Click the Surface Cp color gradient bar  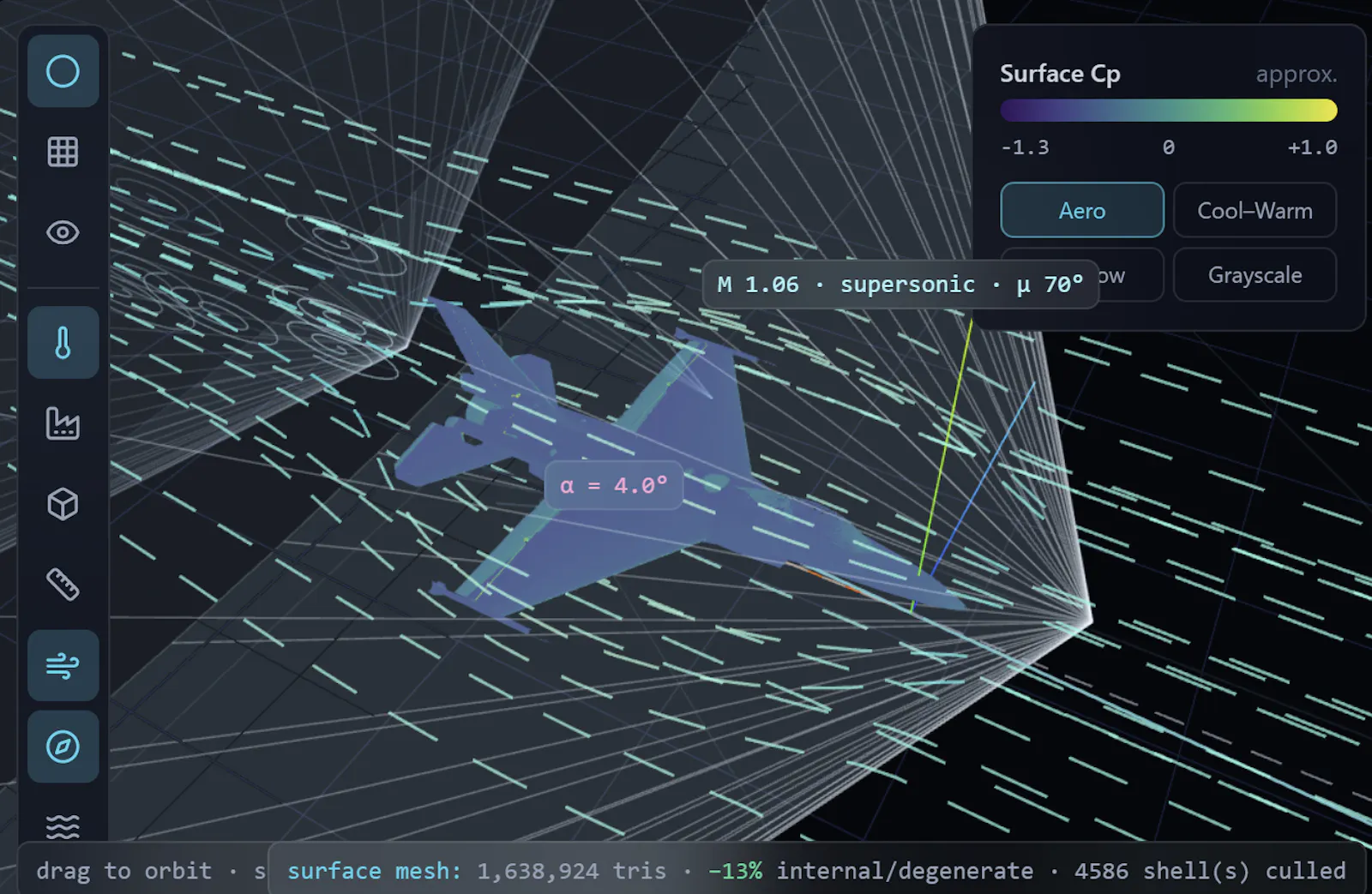tap(1168, 111)
